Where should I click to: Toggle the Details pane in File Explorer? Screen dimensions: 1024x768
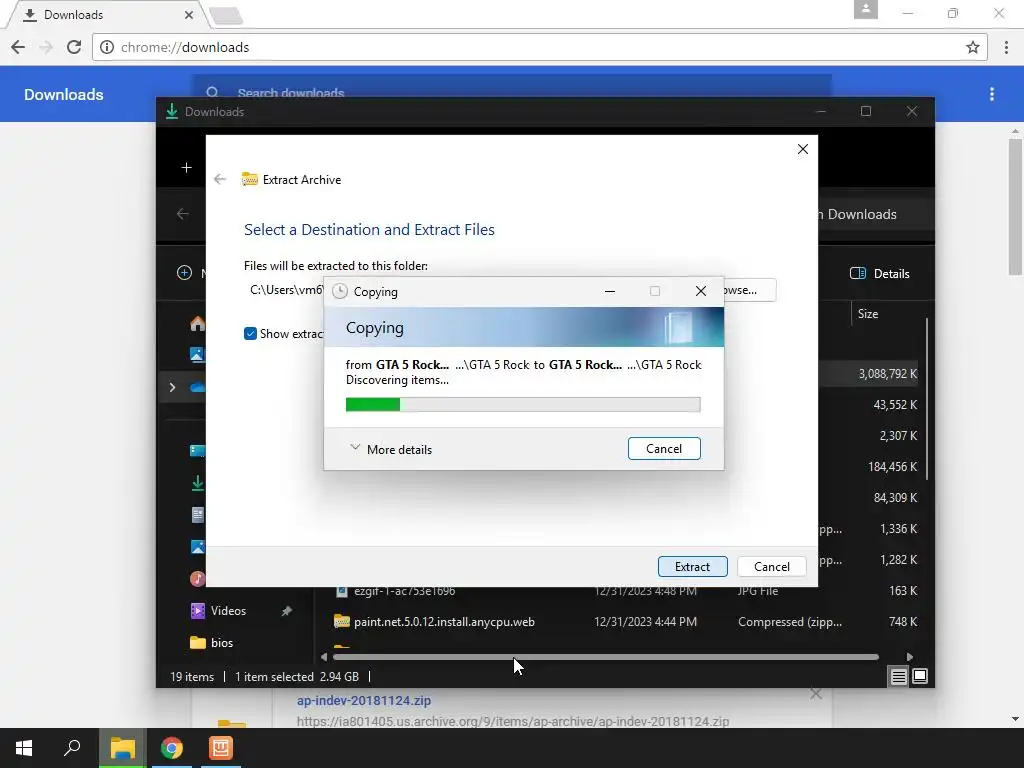pyautogui.click(x=880, y=274)
